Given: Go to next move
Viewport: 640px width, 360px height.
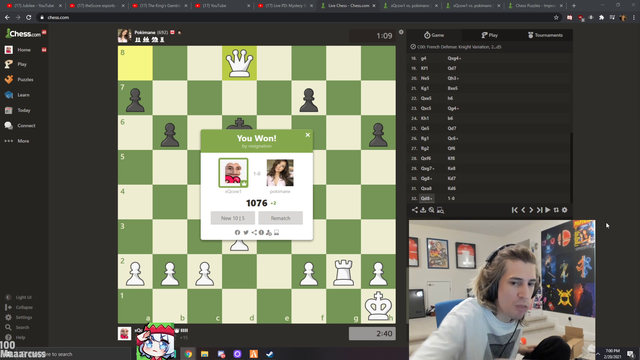Looking at the screenshot, I should coord(531,210).
